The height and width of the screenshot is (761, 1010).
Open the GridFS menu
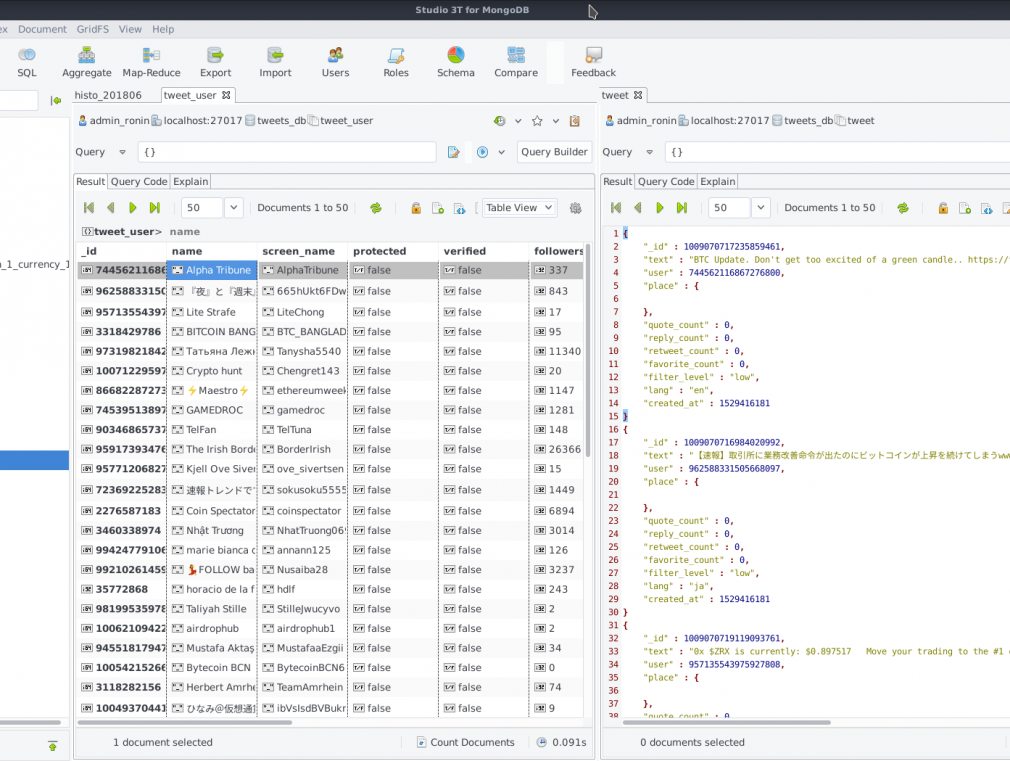[93, 29]
